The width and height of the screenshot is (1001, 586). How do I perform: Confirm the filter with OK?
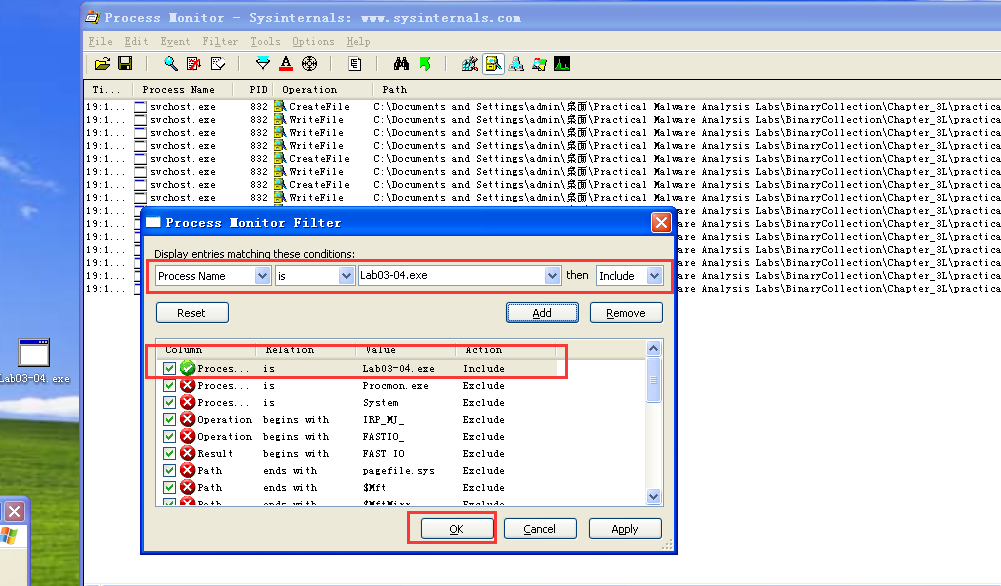tap(456, 529)
